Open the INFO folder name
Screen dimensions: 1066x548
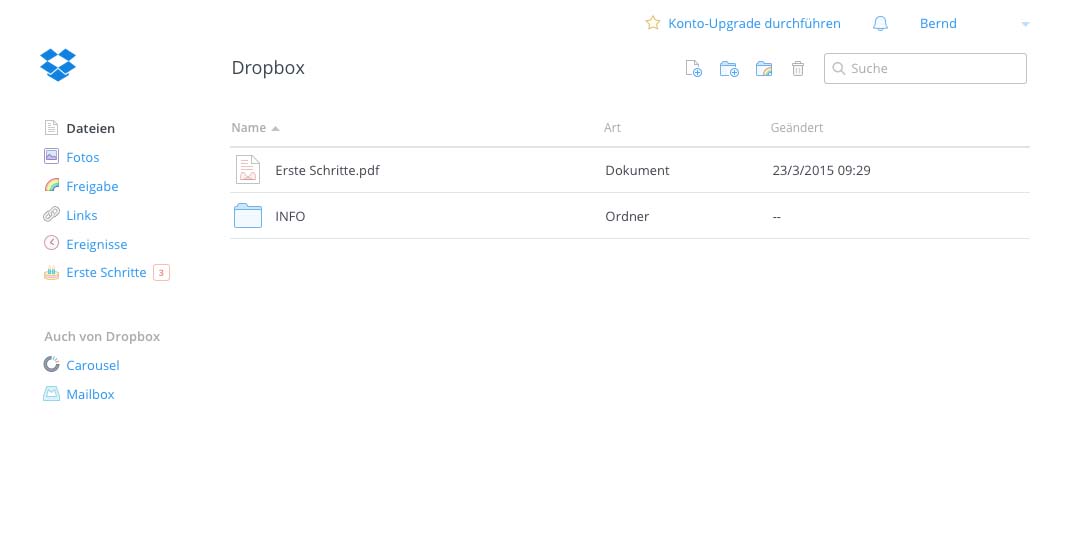[x=290, y=216]
